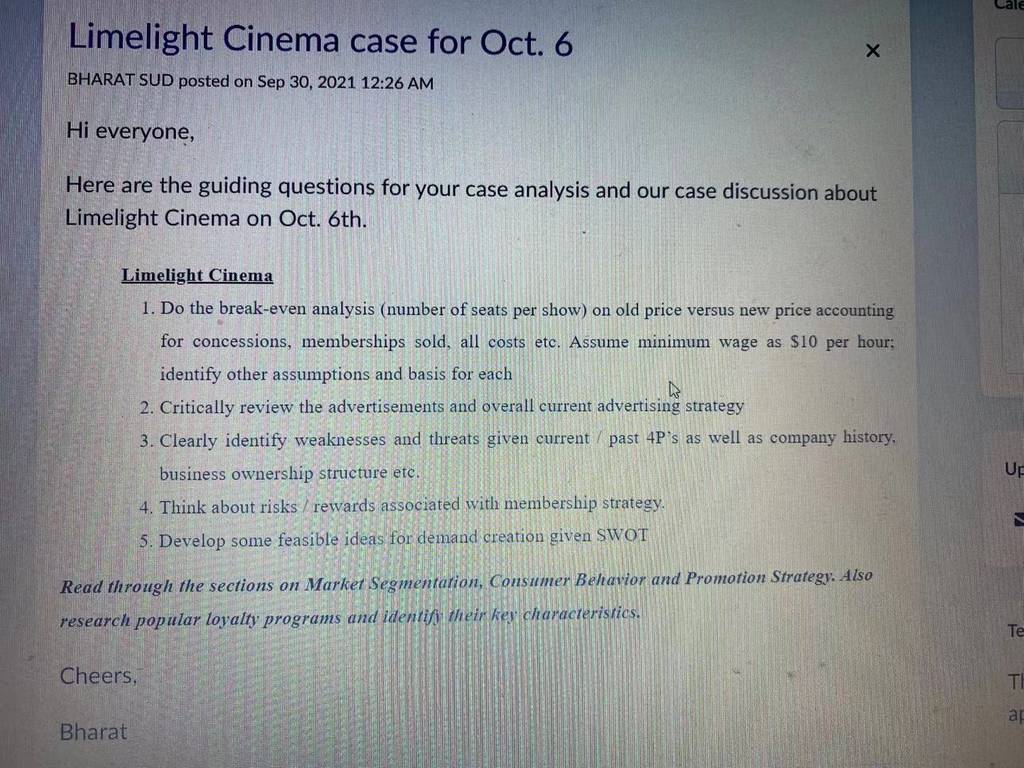The width and height of the screenshot is (1024, 768).
Task: Click the 'Cheers,' sign-off text
Action: (99, 675)
